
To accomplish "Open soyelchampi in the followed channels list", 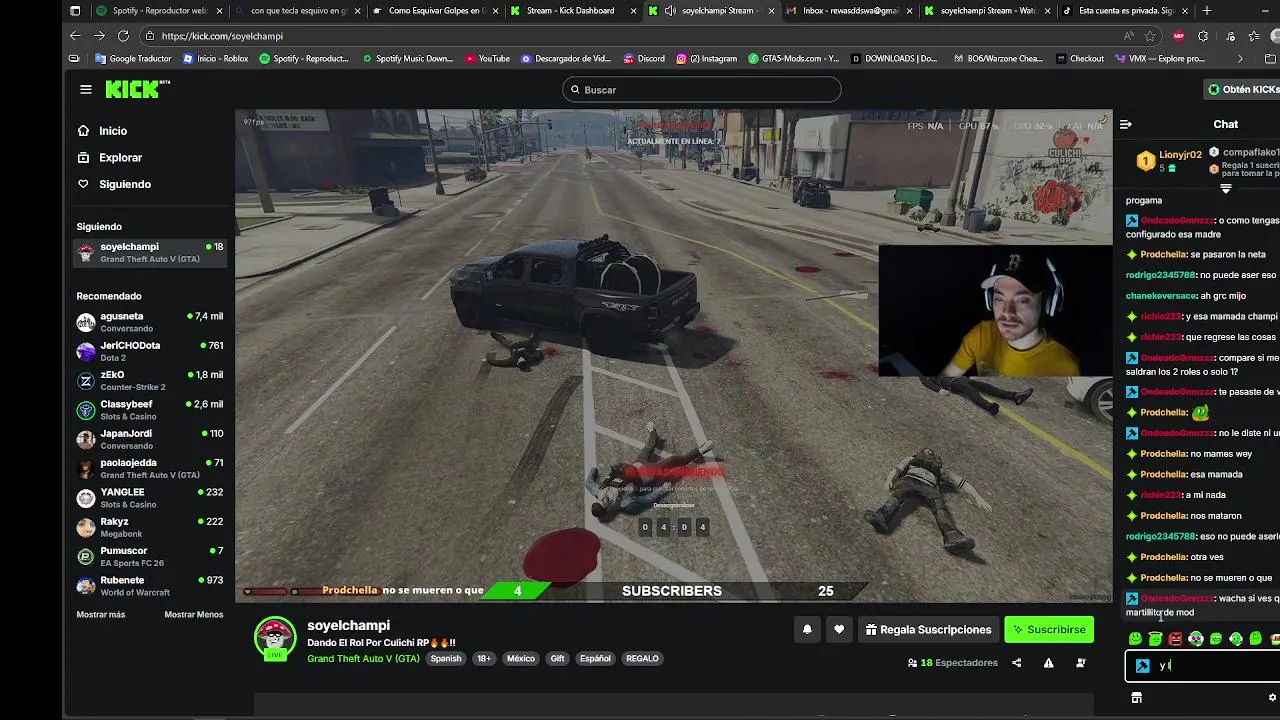I will coord(150,252).
